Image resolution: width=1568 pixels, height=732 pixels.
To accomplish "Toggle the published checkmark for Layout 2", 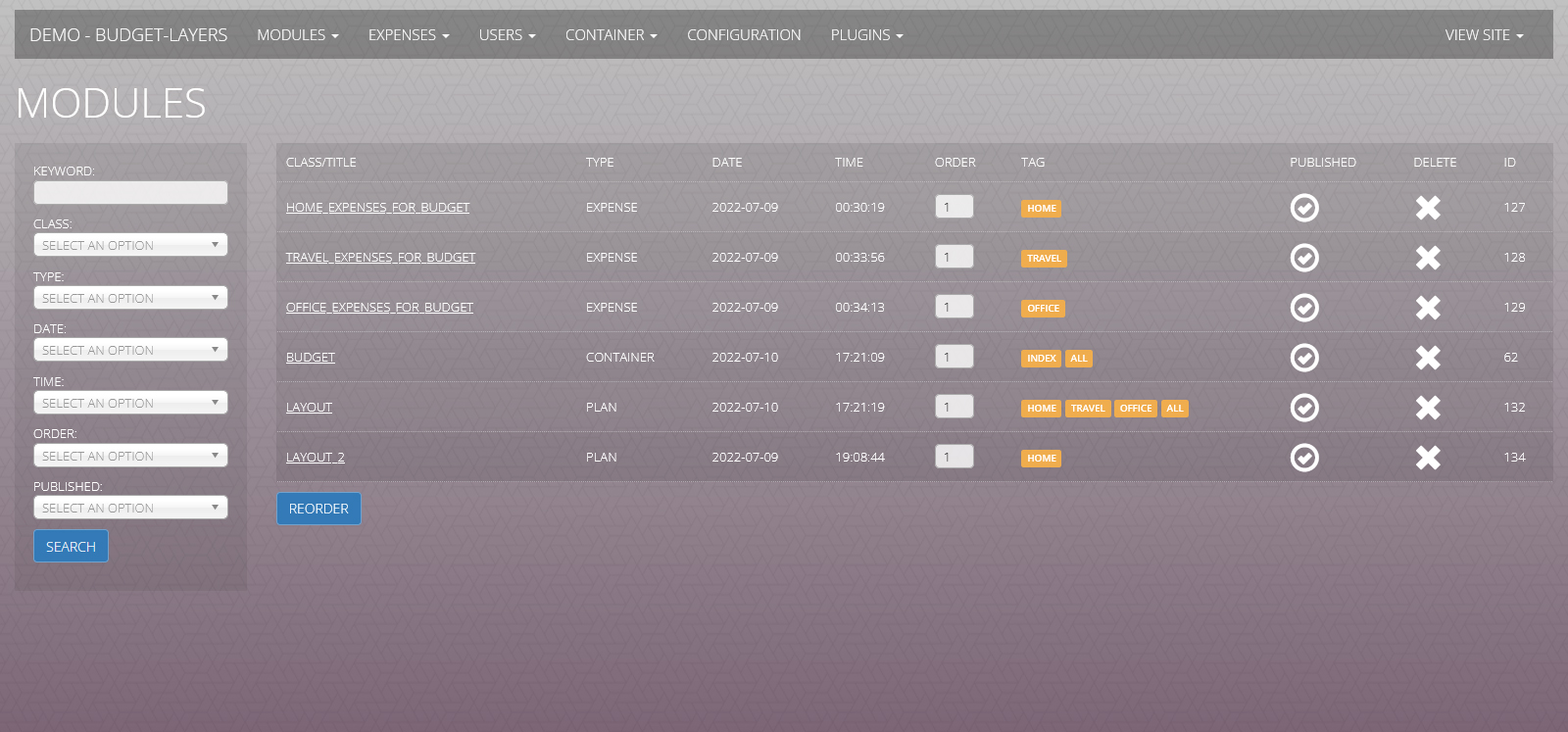I will point(1304,458).
